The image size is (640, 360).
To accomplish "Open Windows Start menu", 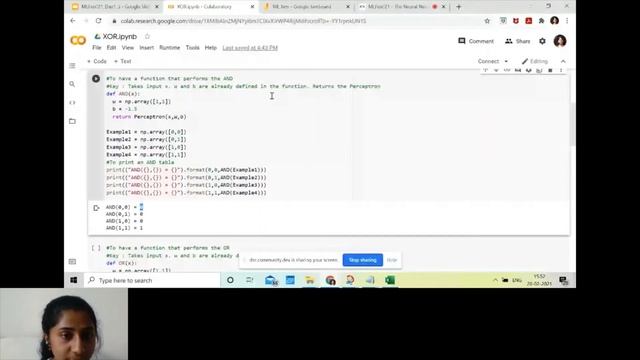I will [73, 280].
